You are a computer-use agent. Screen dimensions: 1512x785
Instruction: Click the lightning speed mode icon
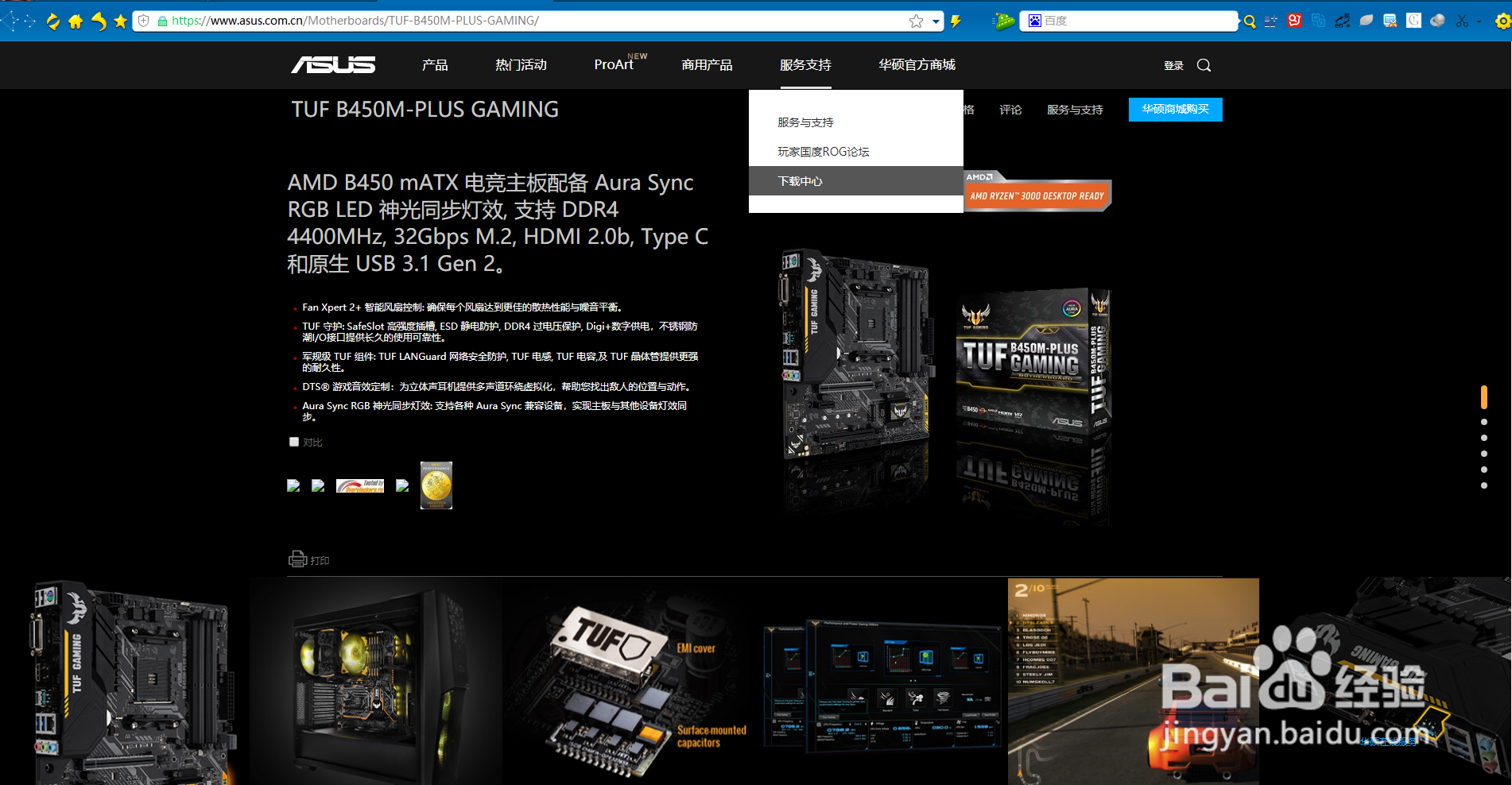coord(956,21)
